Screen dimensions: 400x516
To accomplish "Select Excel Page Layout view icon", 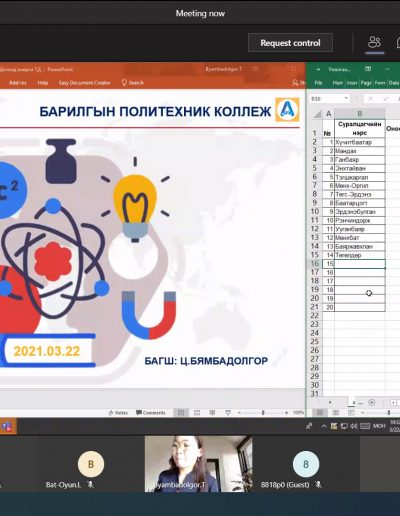I will coord(336,413).
